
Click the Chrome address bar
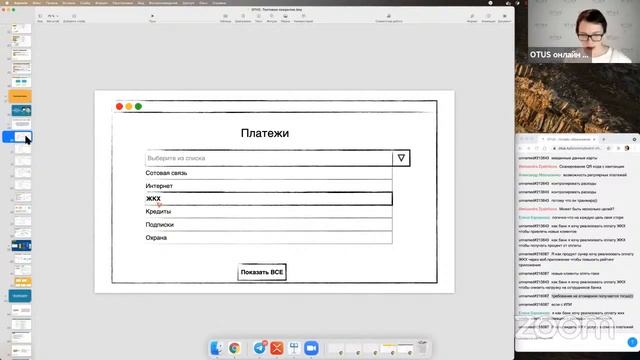[578, 148]
